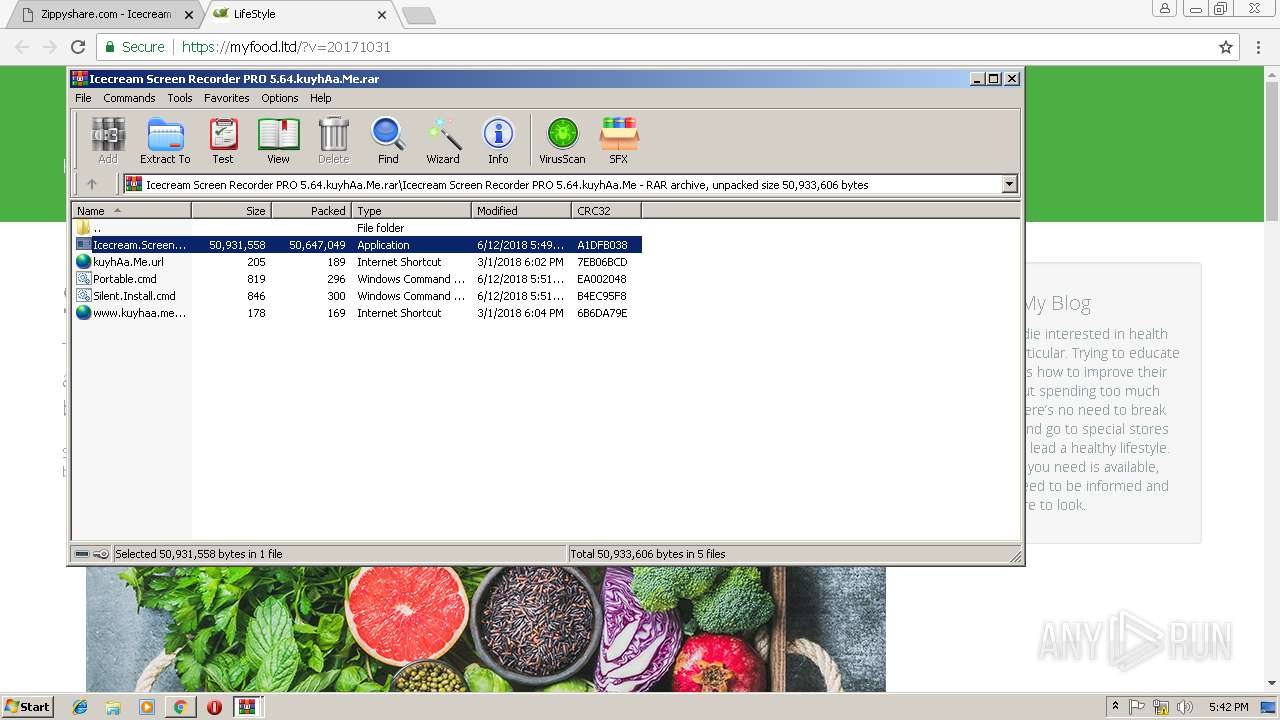Click the Silent.Install.cmd file icon
1280x720 pixels.
pos(83,296)
